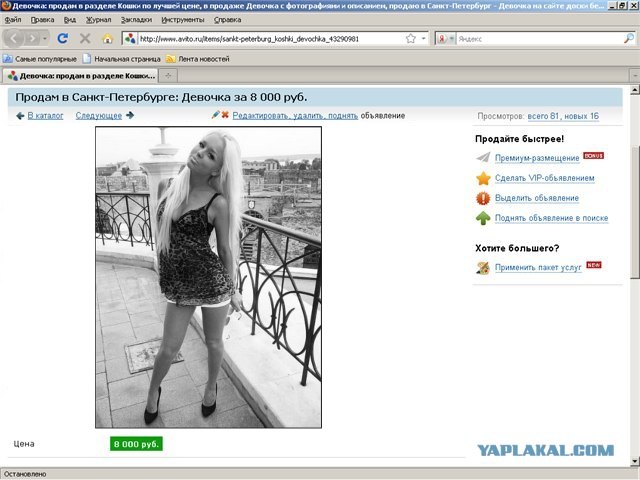Open the Журнал menu

pyautogui.click(x=98, y=20)
